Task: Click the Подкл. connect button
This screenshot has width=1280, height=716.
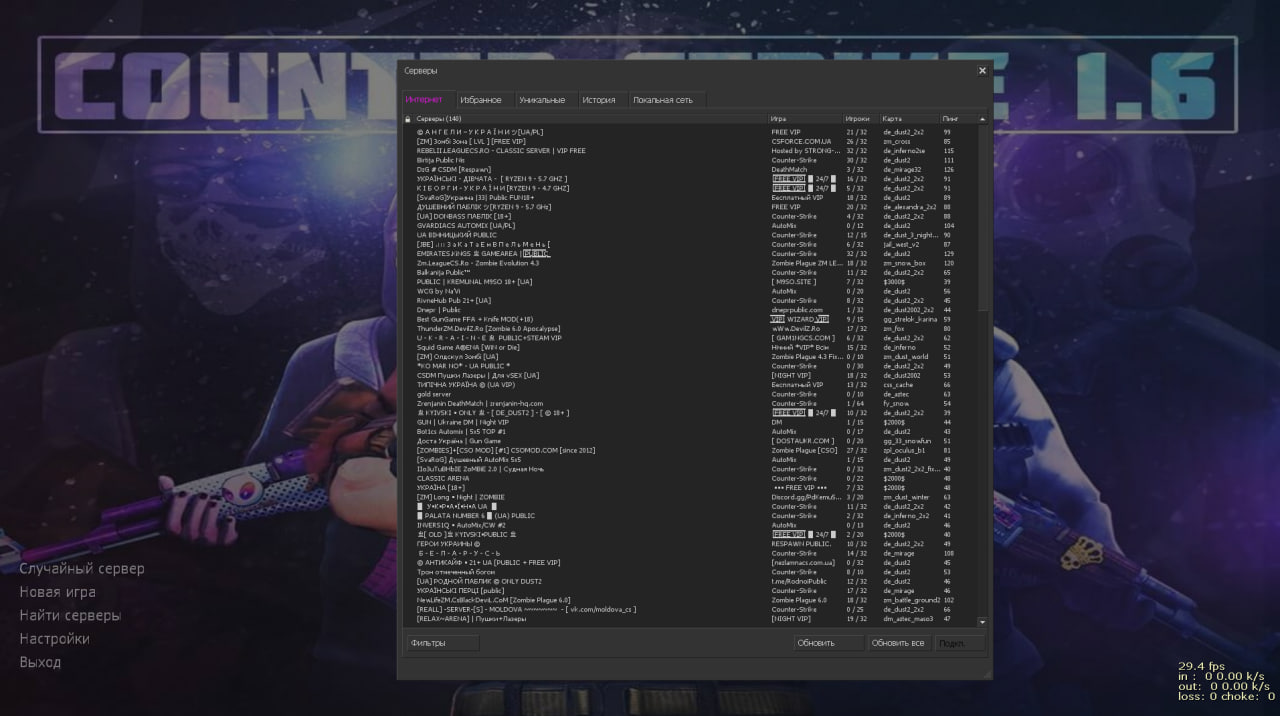Action: (x=960, y=643)
